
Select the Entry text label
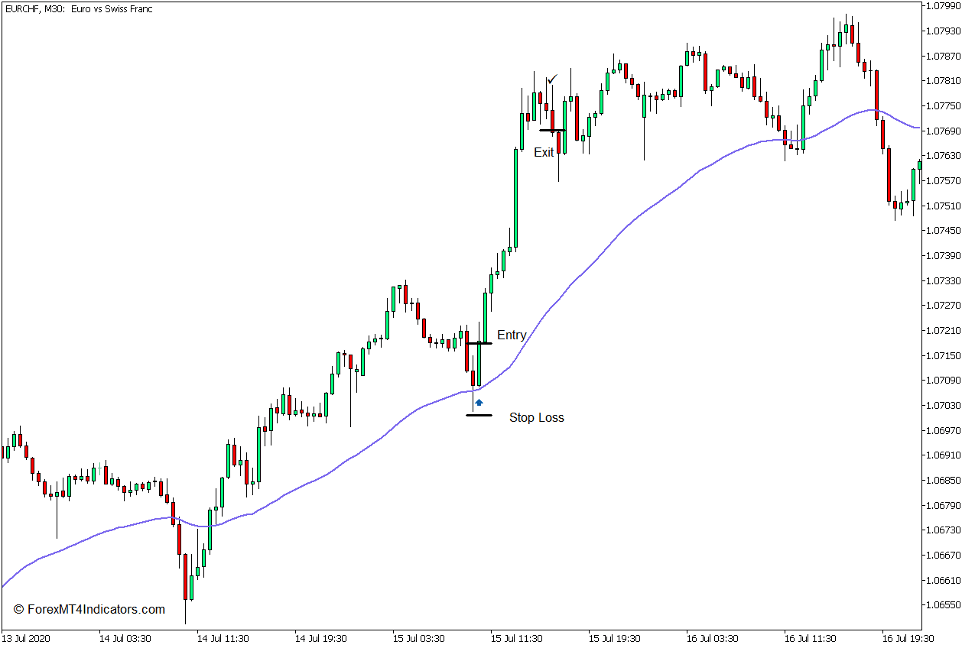[x=512, y=335]
